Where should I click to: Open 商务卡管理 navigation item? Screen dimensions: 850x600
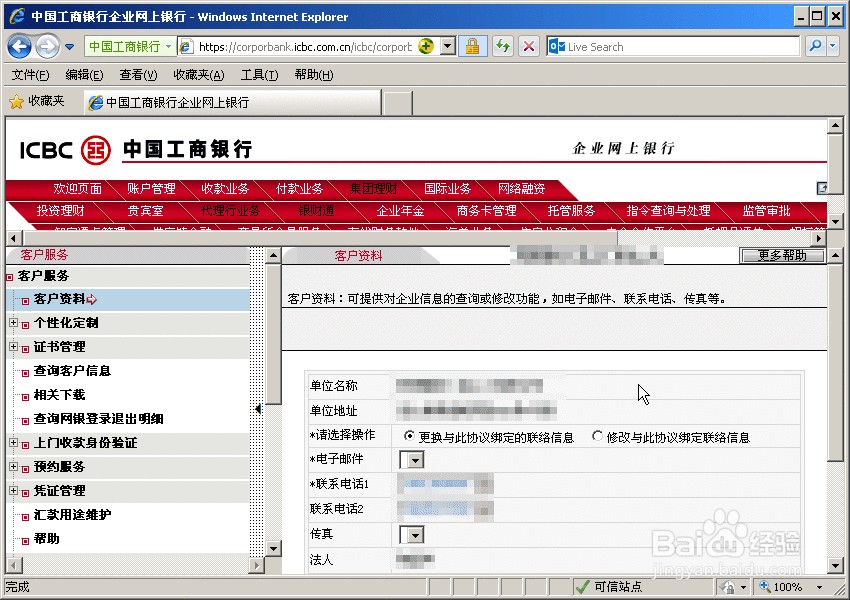click(486, 211)
